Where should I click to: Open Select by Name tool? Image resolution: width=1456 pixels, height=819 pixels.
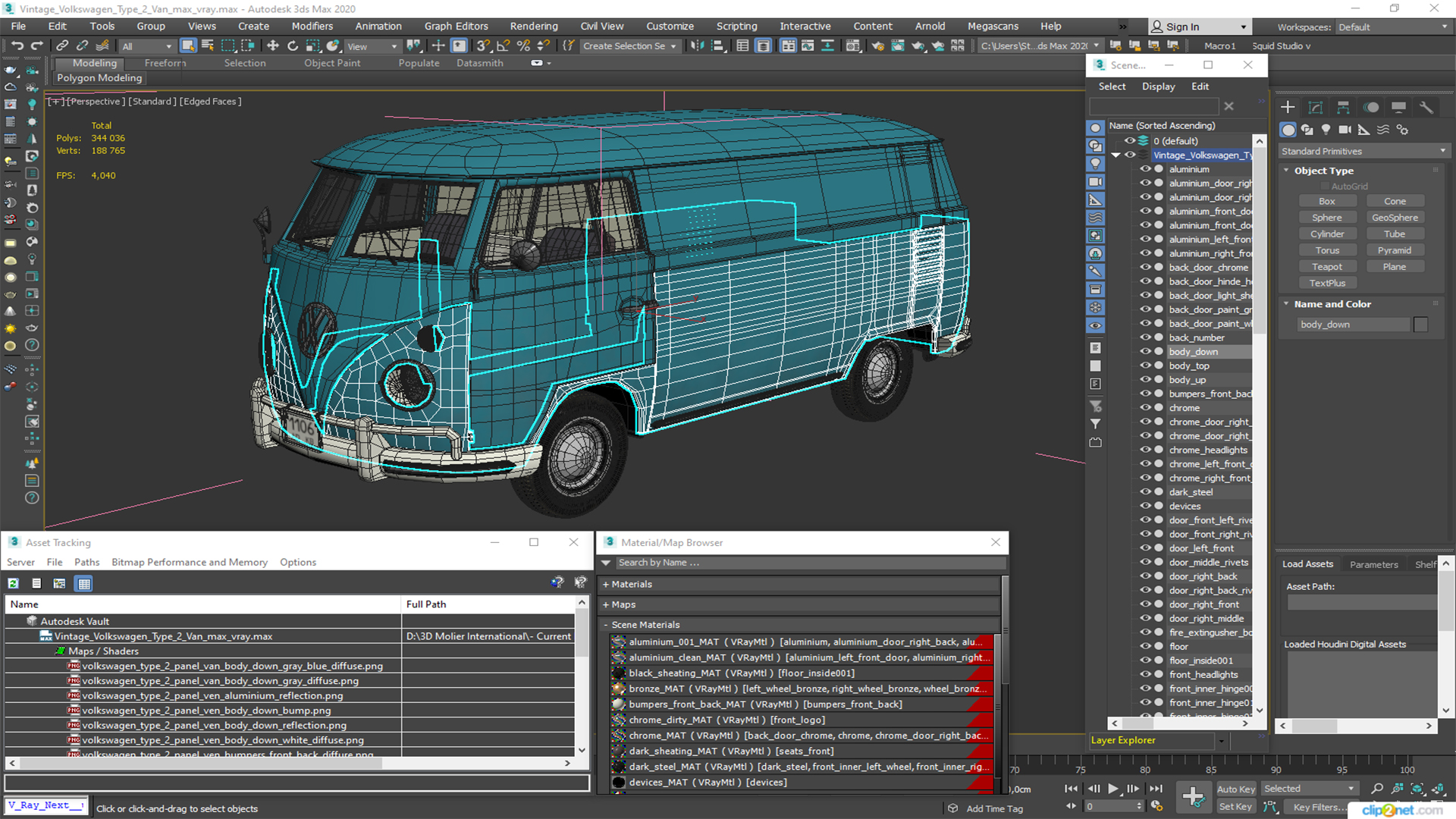point(208,46)
